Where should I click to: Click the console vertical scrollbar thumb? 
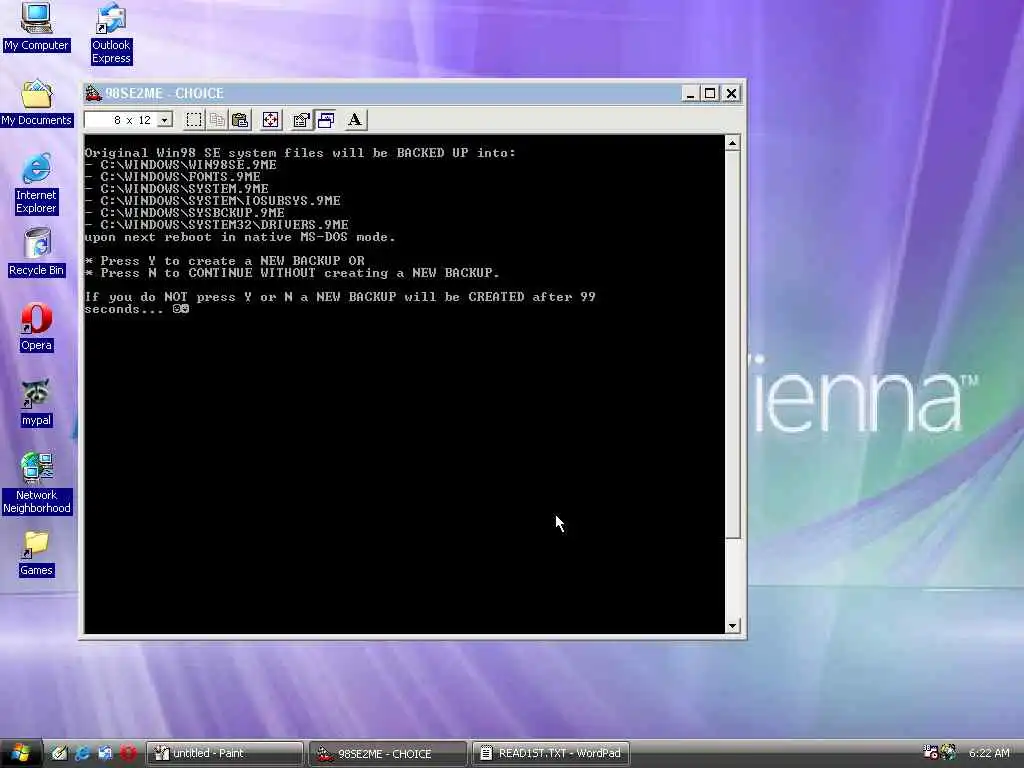[x=733, y=345]
